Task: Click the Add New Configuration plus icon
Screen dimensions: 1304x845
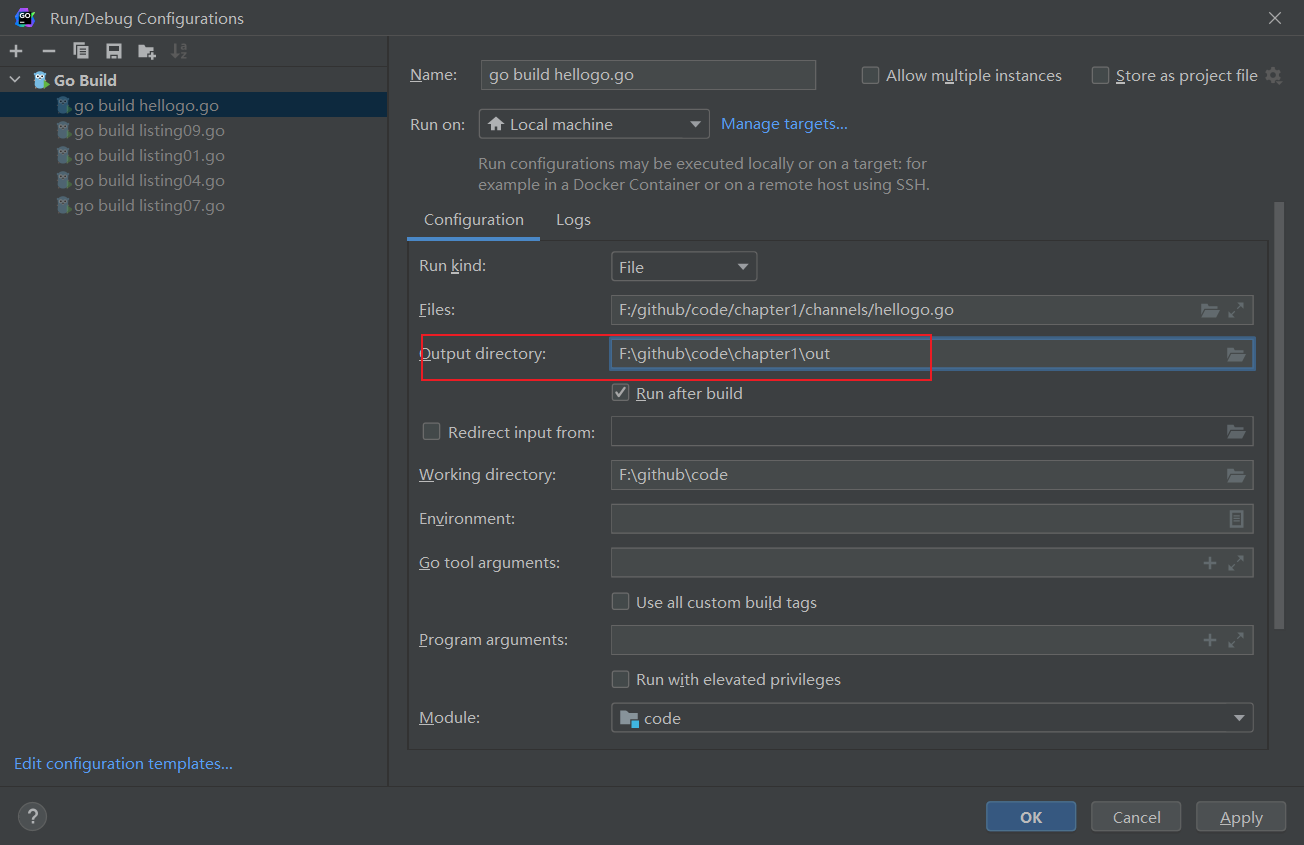Action: pos(16,51)
